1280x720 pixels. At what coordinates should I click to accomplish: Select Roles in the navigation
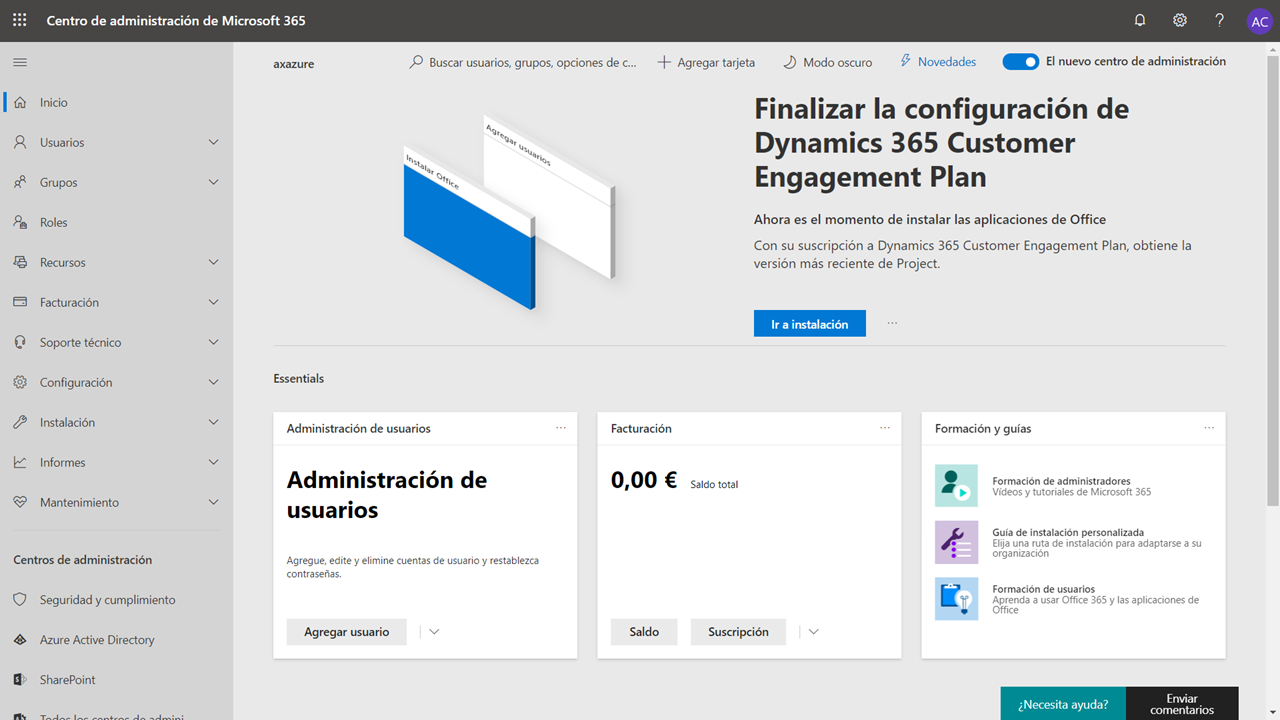117,222
